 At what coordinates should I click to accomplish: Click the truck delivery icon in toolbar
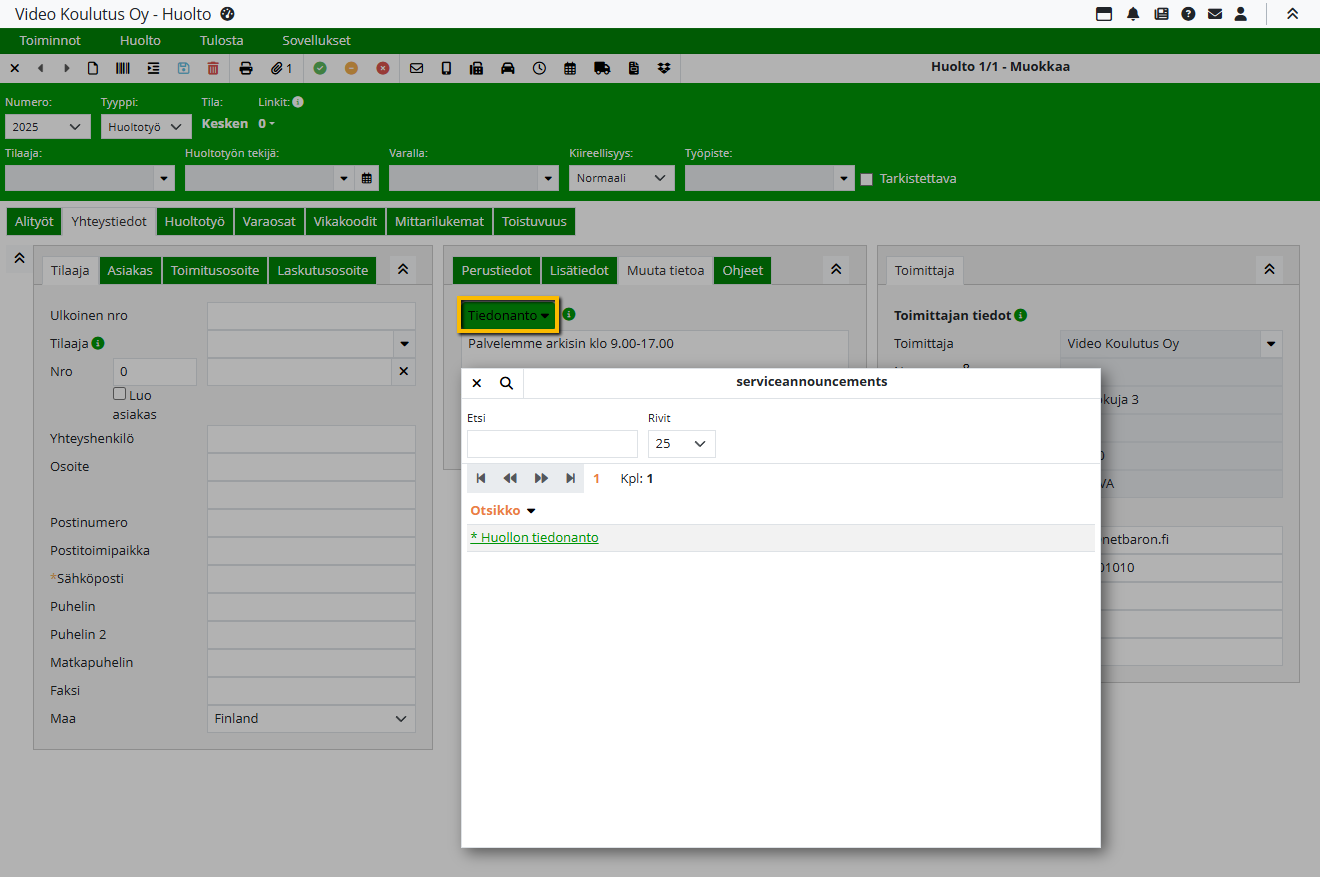[x=601, y=68]
